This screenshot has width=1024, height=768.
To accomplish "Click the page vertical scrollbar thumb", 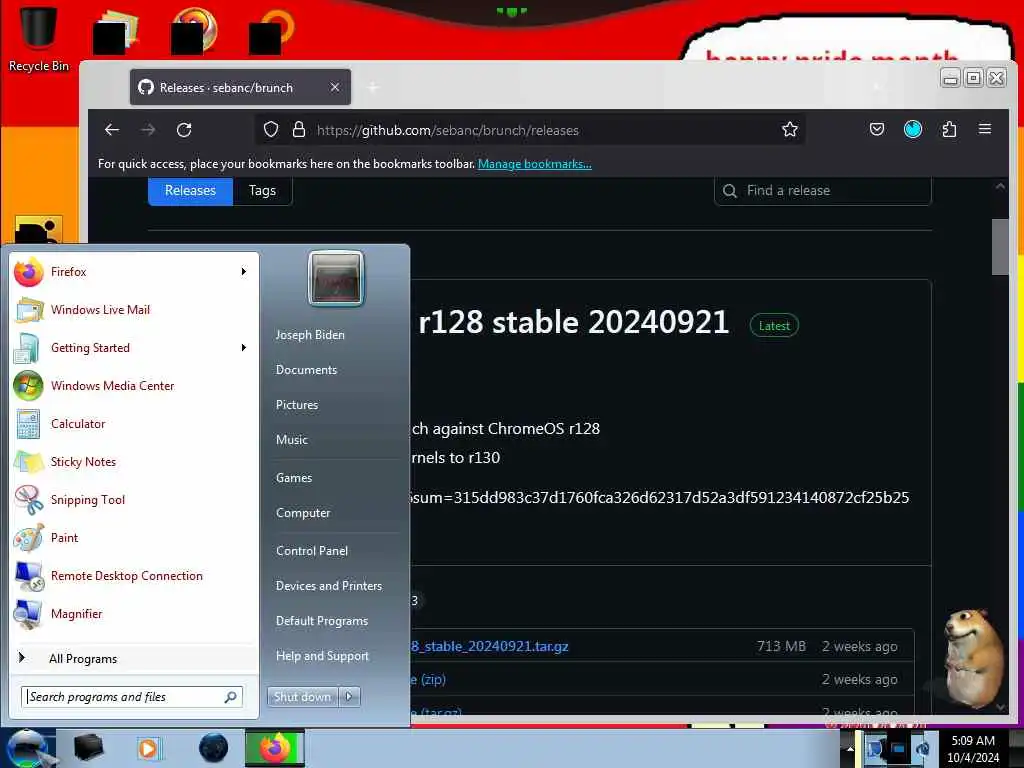I will 1000,247.
